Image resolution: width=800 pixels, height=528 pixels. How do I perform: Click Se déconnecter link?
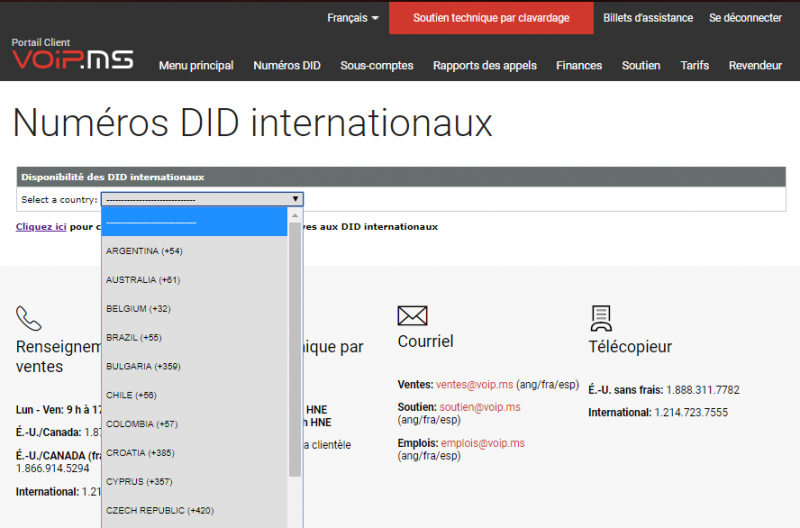coord(745,18)
